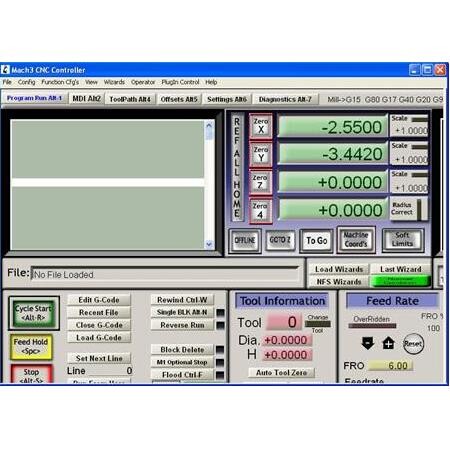
Task: Click the round feed rate Reset button
Action: point(413,343)
